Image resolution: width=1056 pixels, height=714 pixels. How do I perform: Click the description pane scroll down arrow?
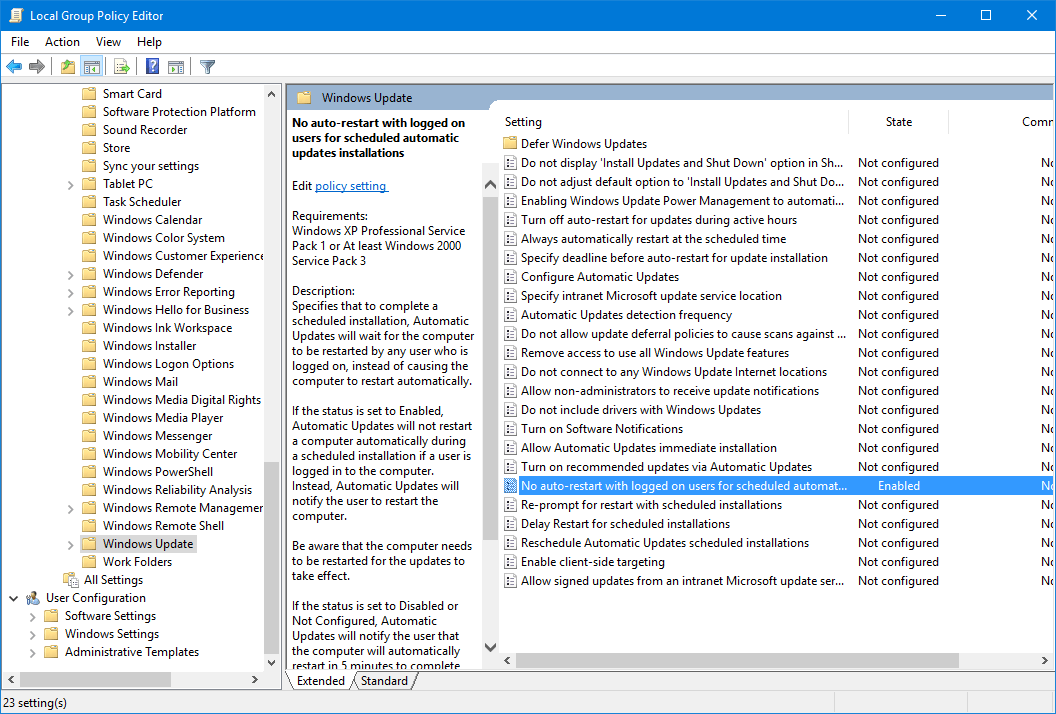click(x=490, y=647)
